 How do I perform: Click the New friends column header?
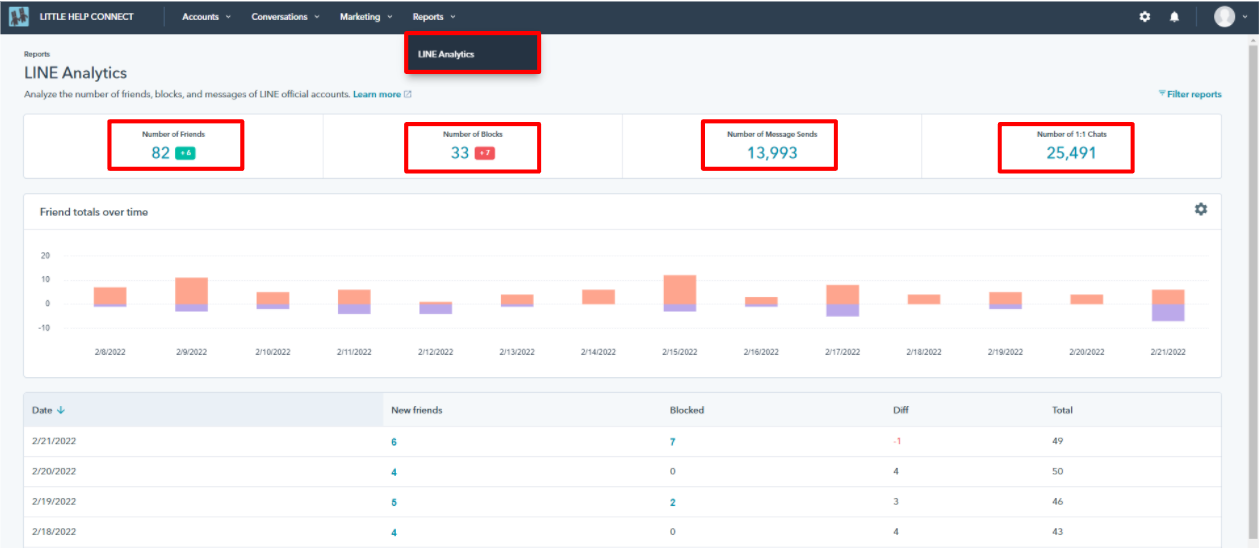(417, 410)
